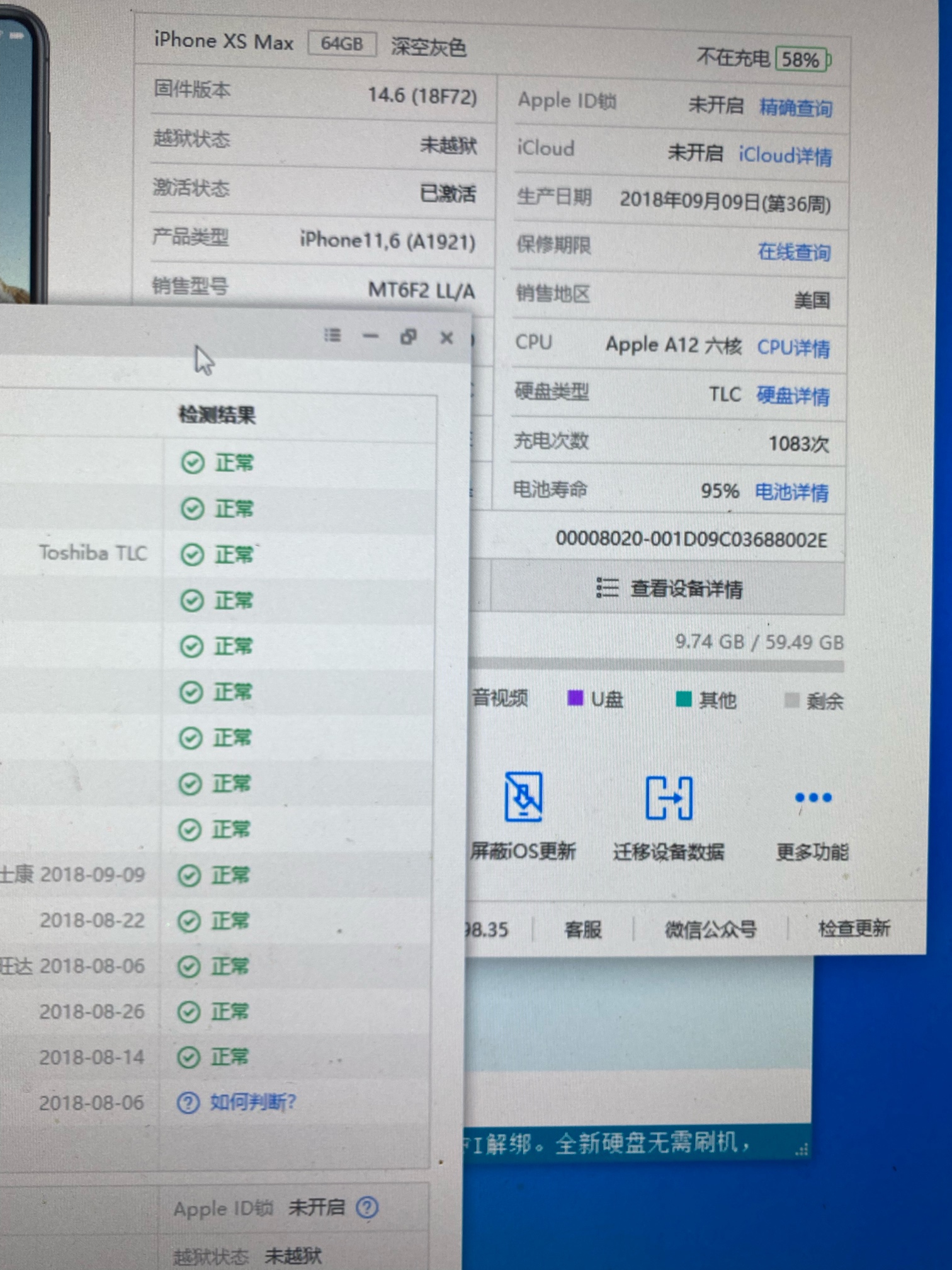Click the production date 2018年09月09日(第36周) value
952x1270 pixels.
click(725, 201)
